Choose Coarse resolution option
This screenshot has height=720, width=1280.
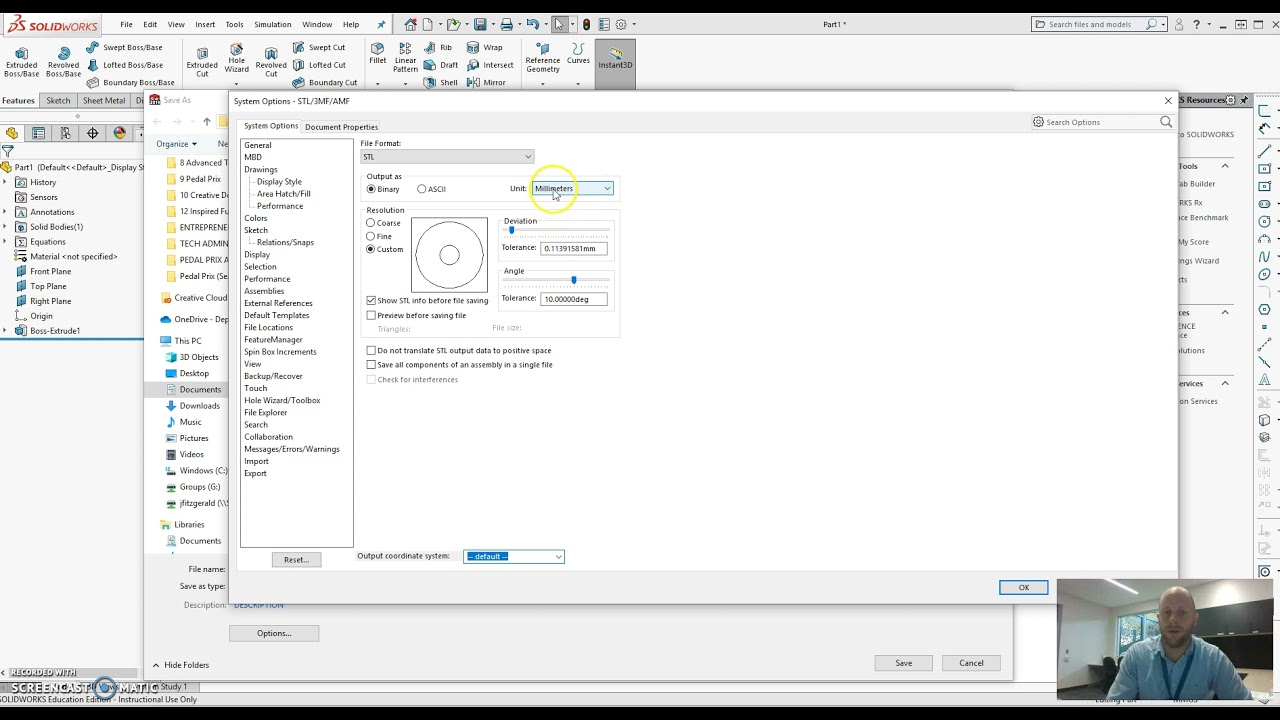tap(371, 223)
